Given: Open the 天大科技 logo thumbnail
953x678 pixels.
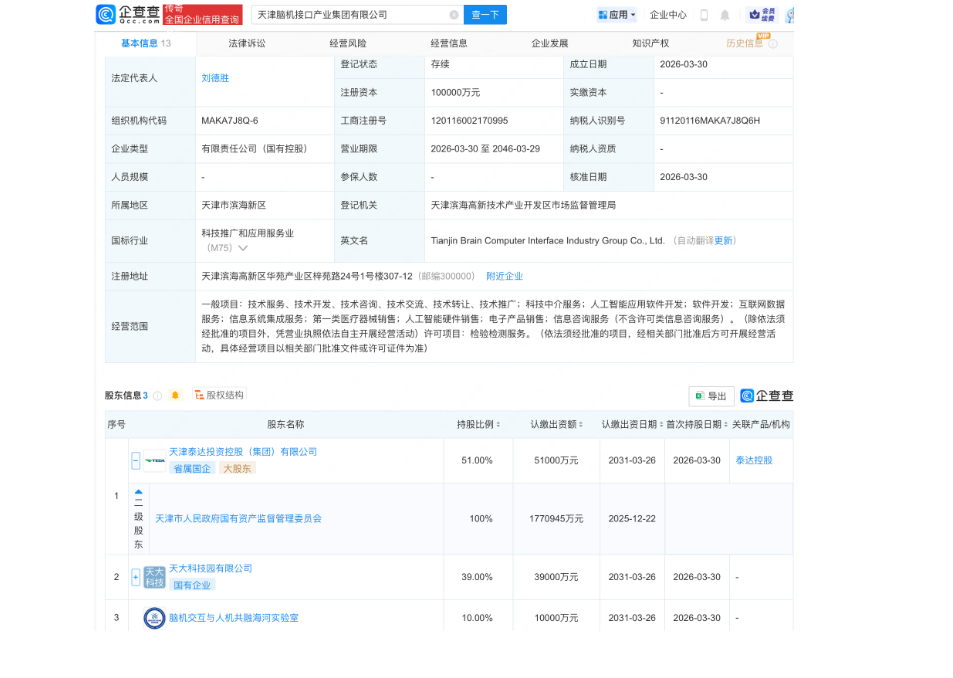Looking at the screenshot, I should [155, 577].
